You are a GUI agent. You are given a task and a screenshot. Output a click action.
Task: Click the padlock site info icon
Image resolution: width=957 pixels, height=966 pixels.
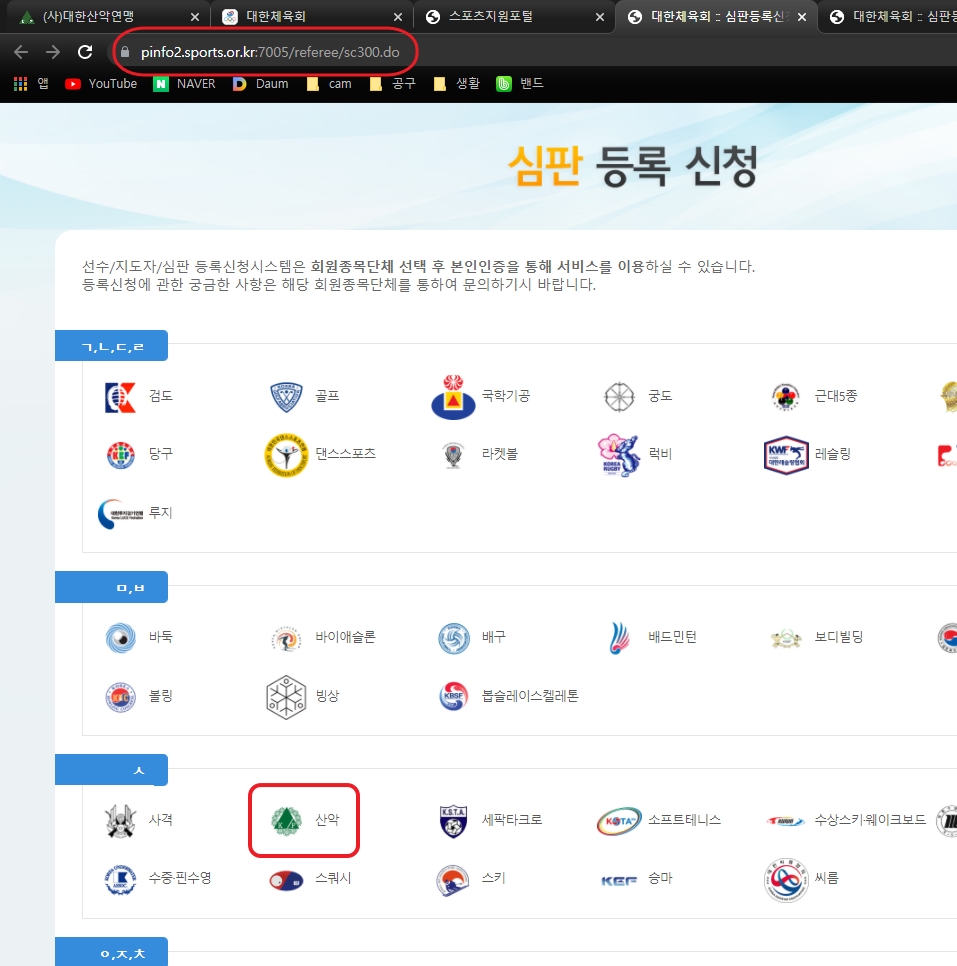click(x=125, y=52)
